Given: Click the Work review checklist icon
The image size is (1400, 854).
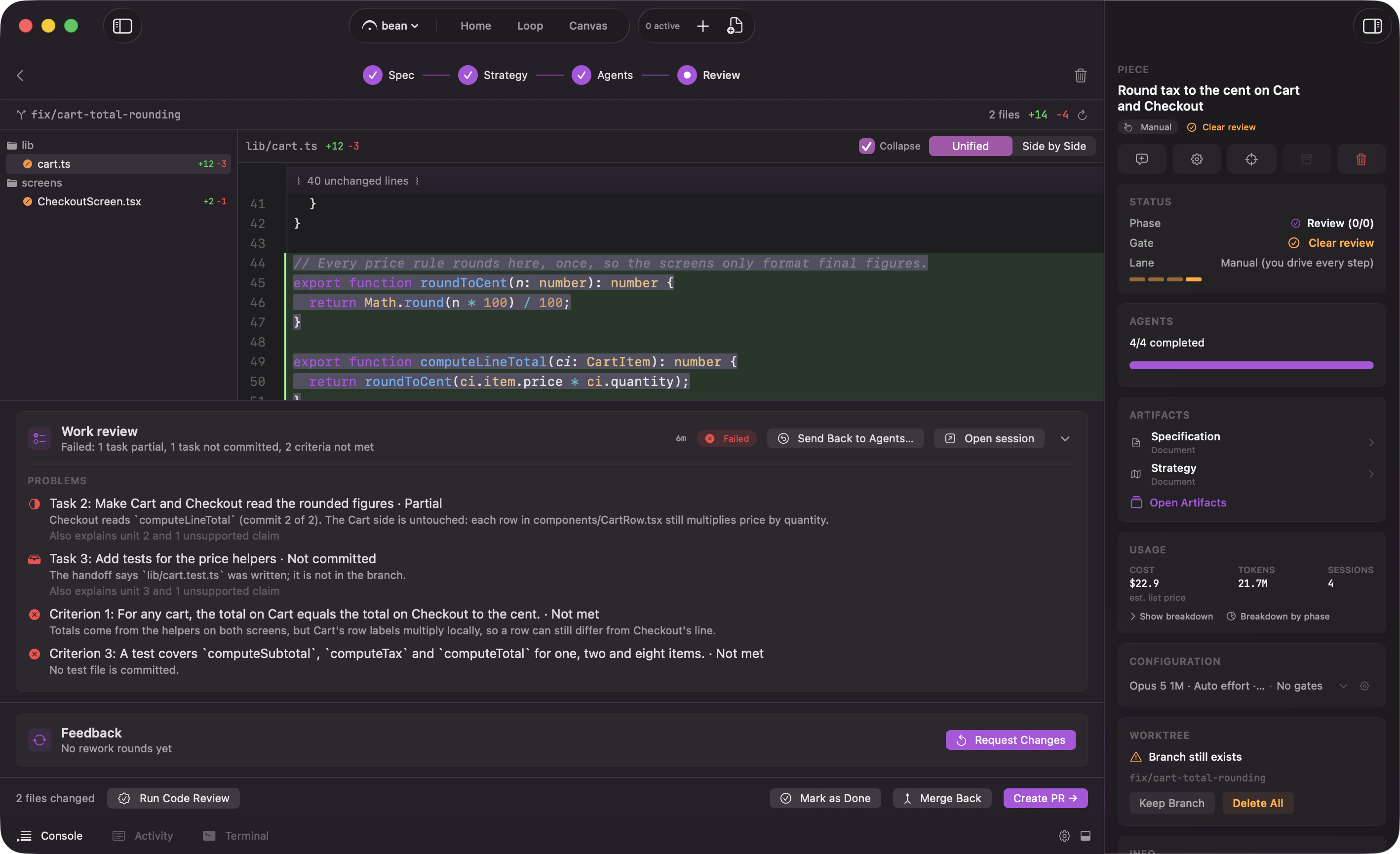Looking at the screenshot, I should pyautogui.click(x=39, y=438).
